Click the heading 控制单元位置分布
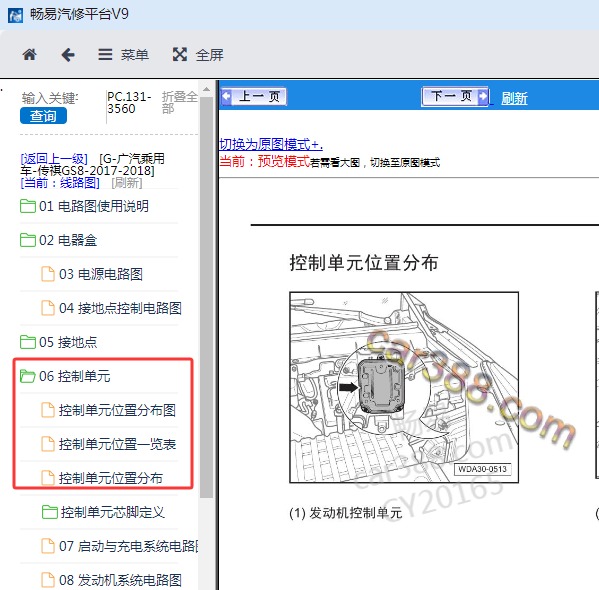This screenshot has width=599, height=590. 364,263
